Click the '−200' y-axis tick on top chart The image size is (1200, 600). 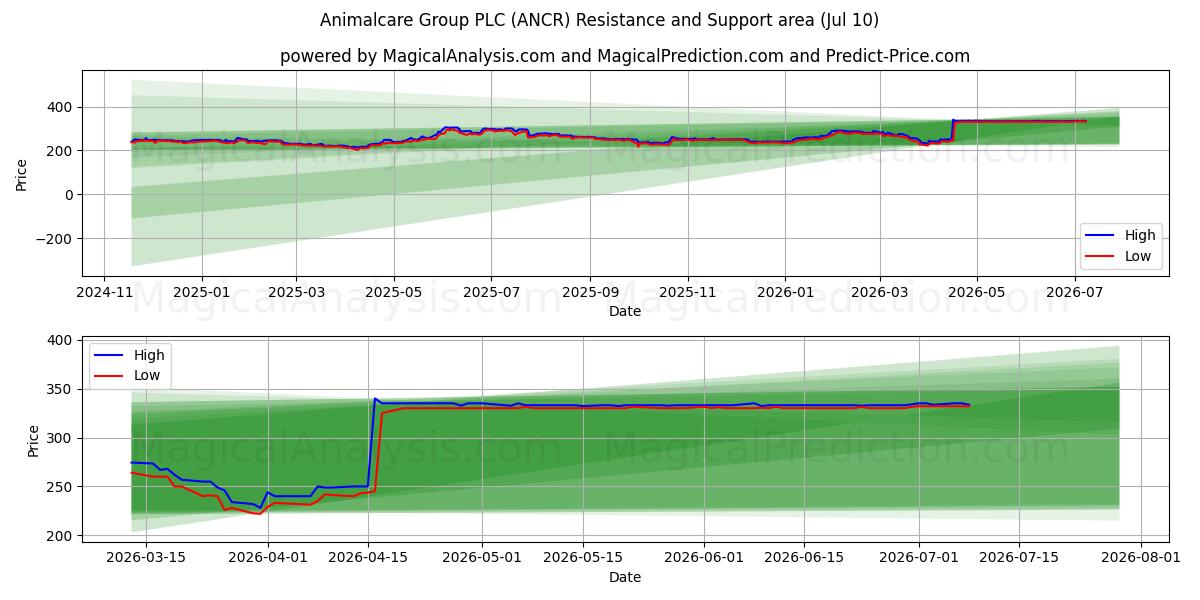click(x=55, y=239)
